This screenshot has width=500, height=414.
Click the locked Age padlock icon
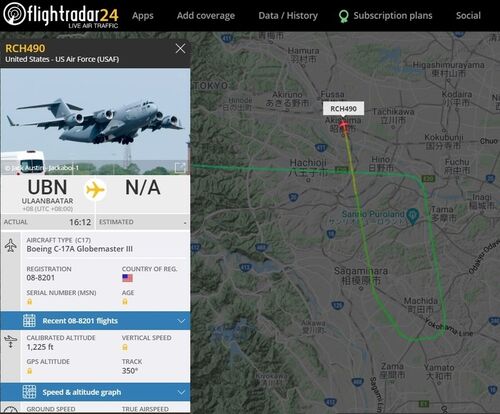pos(125,302)
